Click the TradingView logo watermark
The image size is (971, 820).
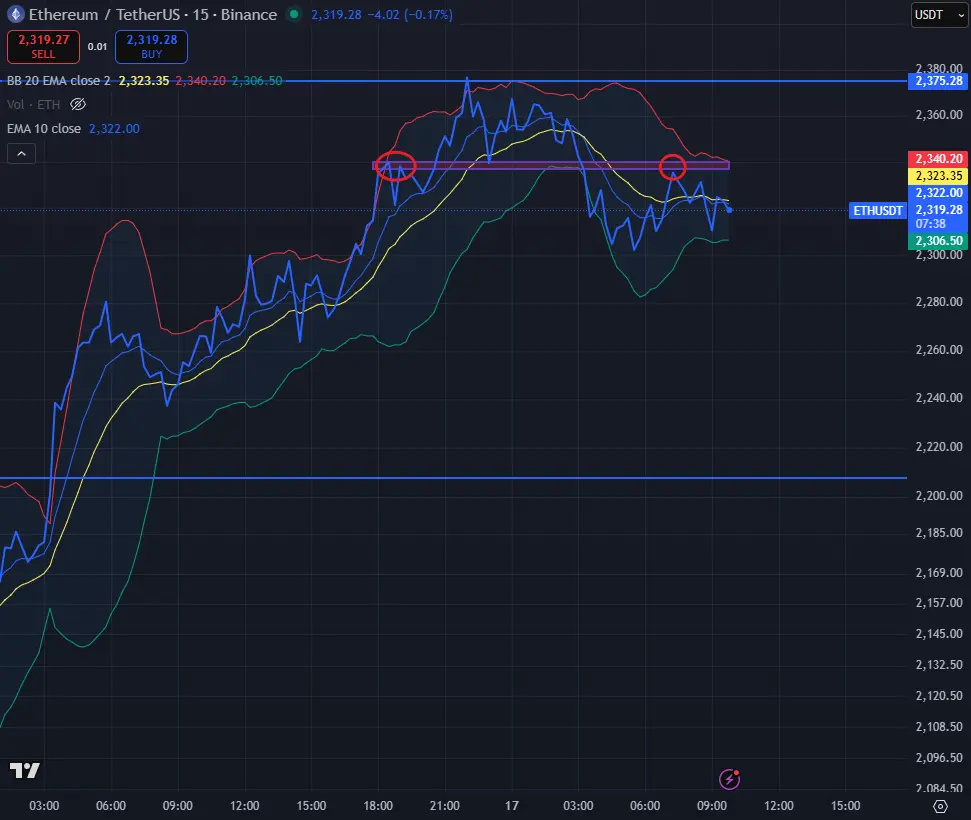click(25, 771)
